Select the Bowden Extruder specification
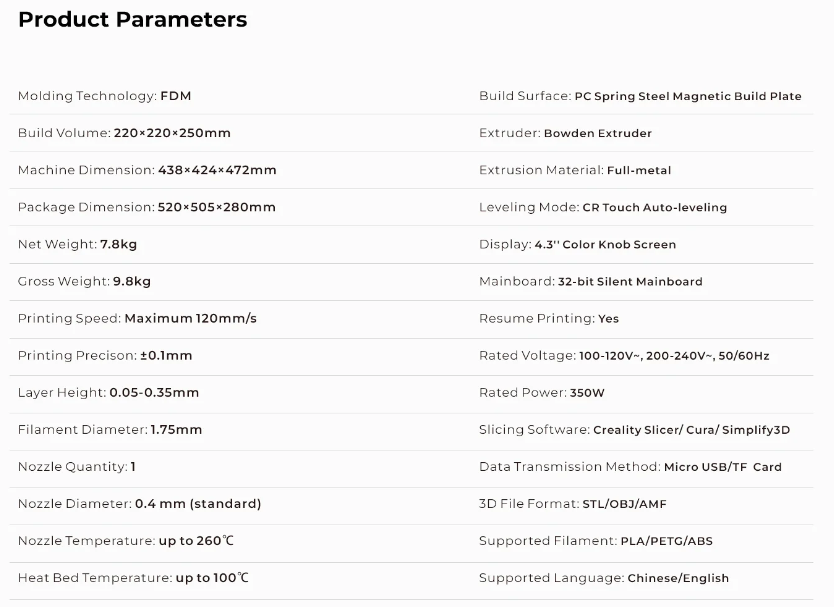The image size is (834, 607). click(597, 133)
